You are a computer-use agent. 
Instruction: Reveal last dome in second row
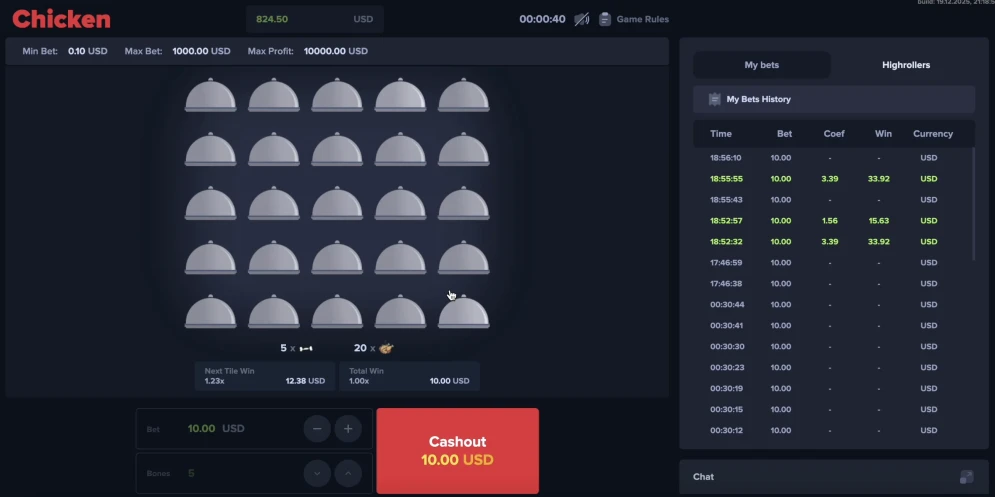(x=464, y=149)
